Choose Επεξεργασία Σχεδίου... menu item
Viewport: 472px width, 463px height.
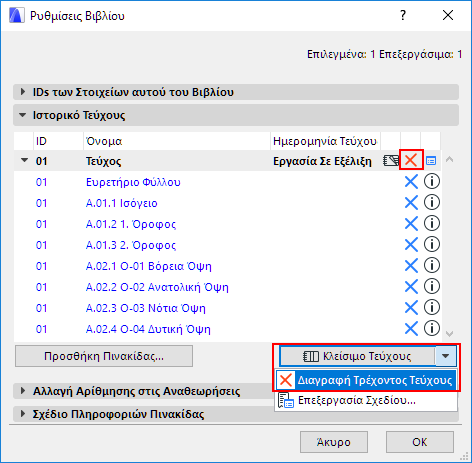pos(366,400)
